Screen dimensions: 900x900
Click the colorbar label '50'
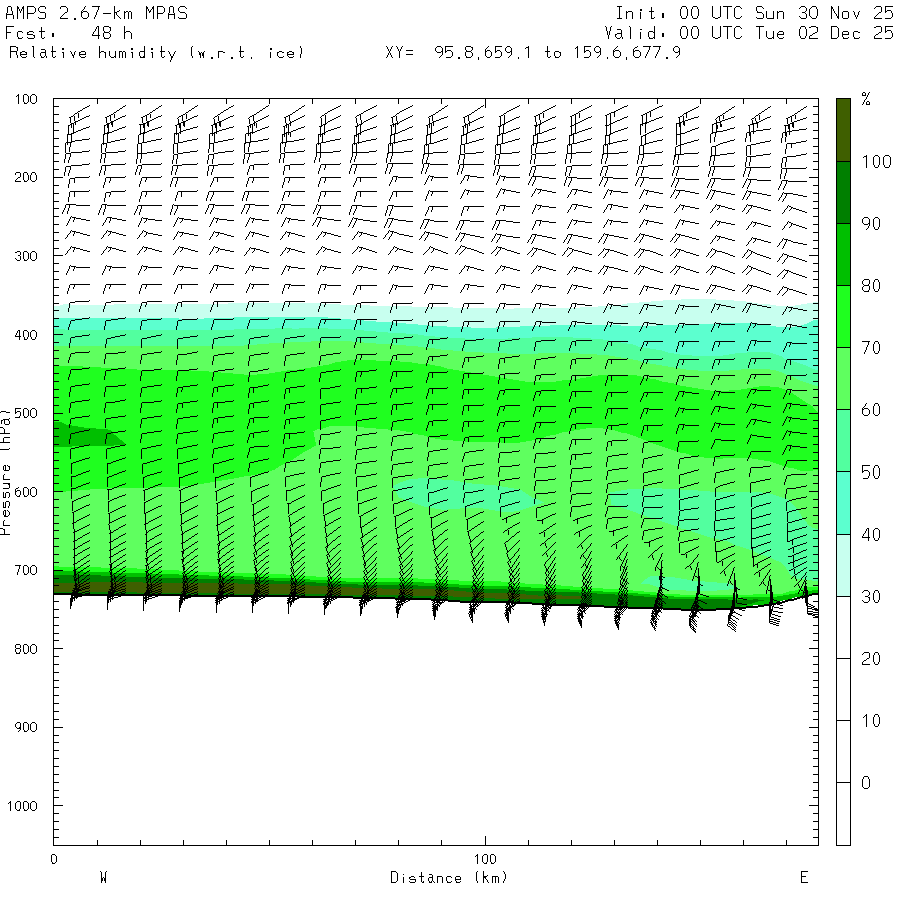871,472
